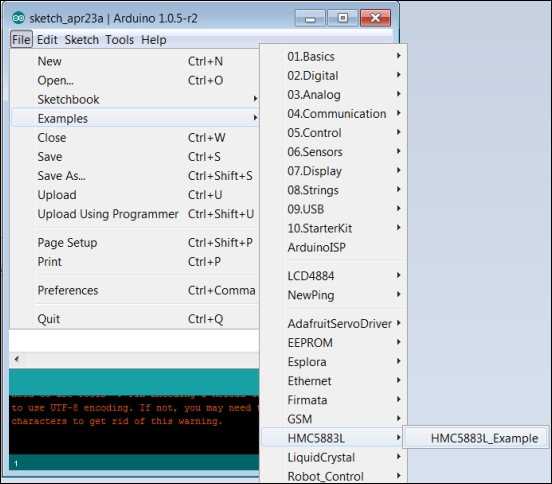Expand the 08.Strings examples
The width and height of the screenshot is (552, 484).
click(334, 190)
